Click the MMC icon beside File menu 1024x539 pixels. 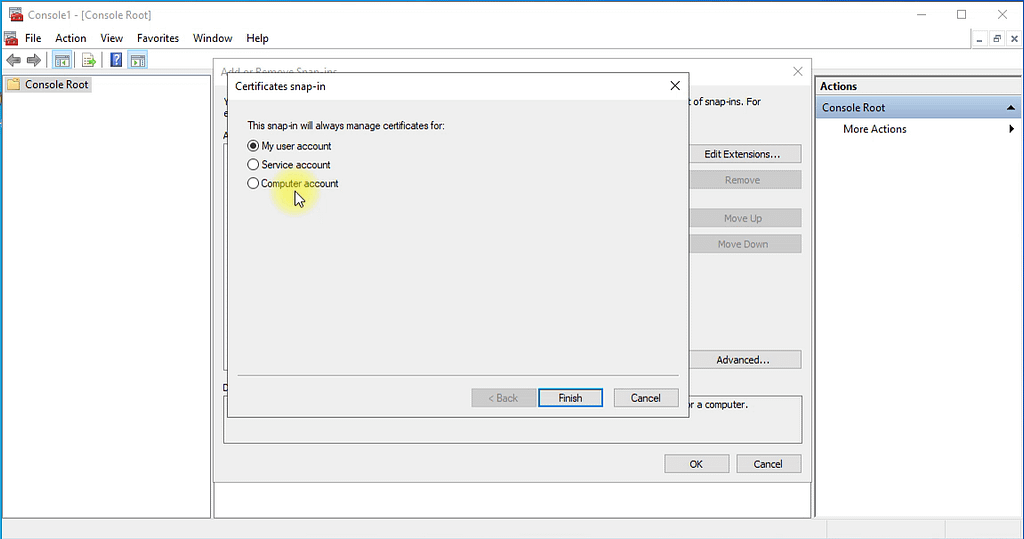pyautogui.click(x=11, y=38)
